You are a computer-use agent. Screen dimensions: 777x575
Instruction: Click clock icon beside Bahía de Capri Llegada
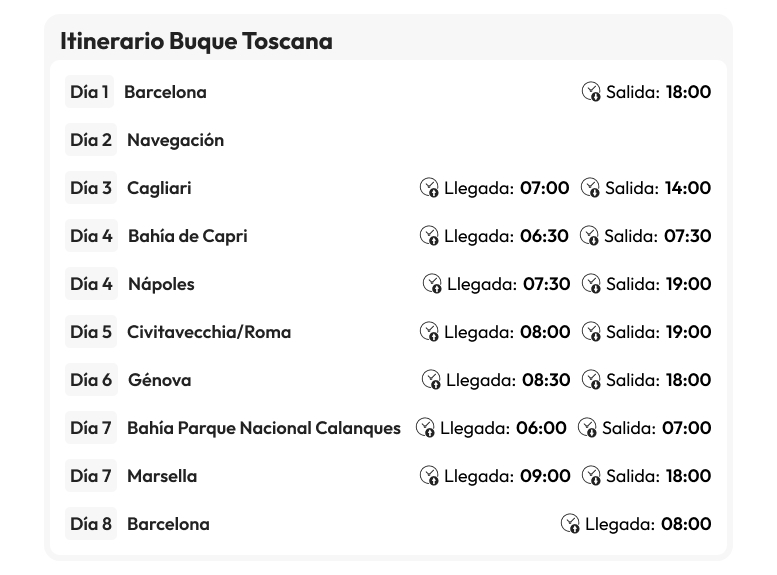click(429, 236)
